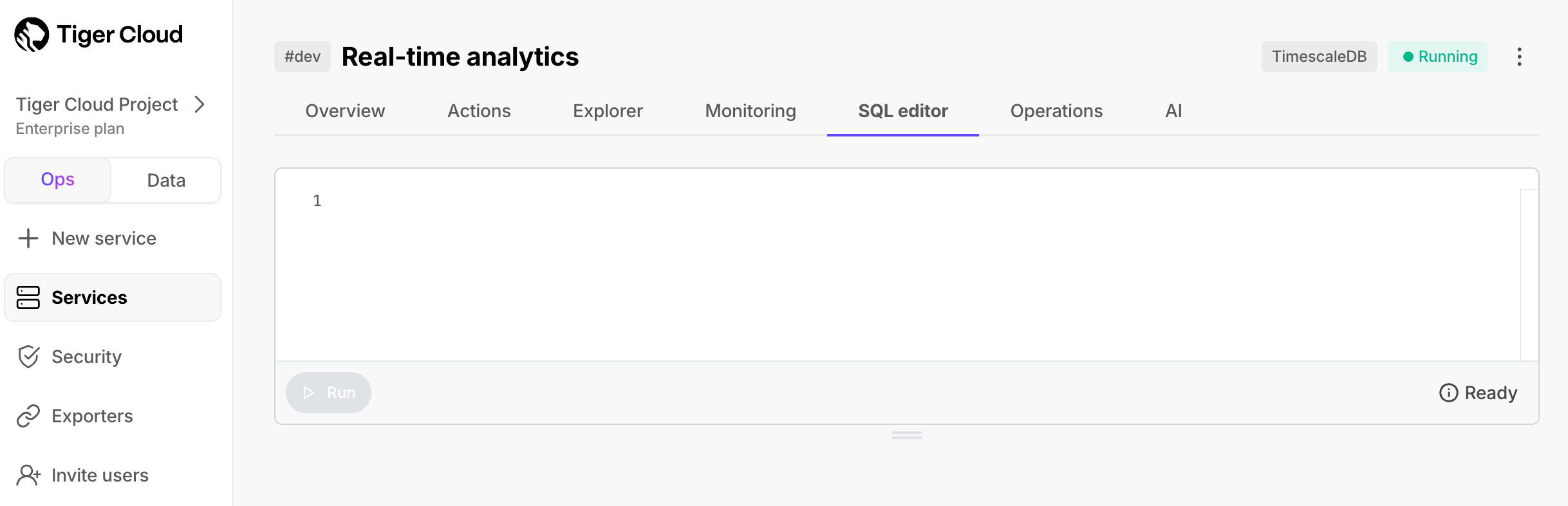The height and width of the screenshot is (506, 1568).
Task: Click the #dev environment tag
Action: tap(303, 57)
